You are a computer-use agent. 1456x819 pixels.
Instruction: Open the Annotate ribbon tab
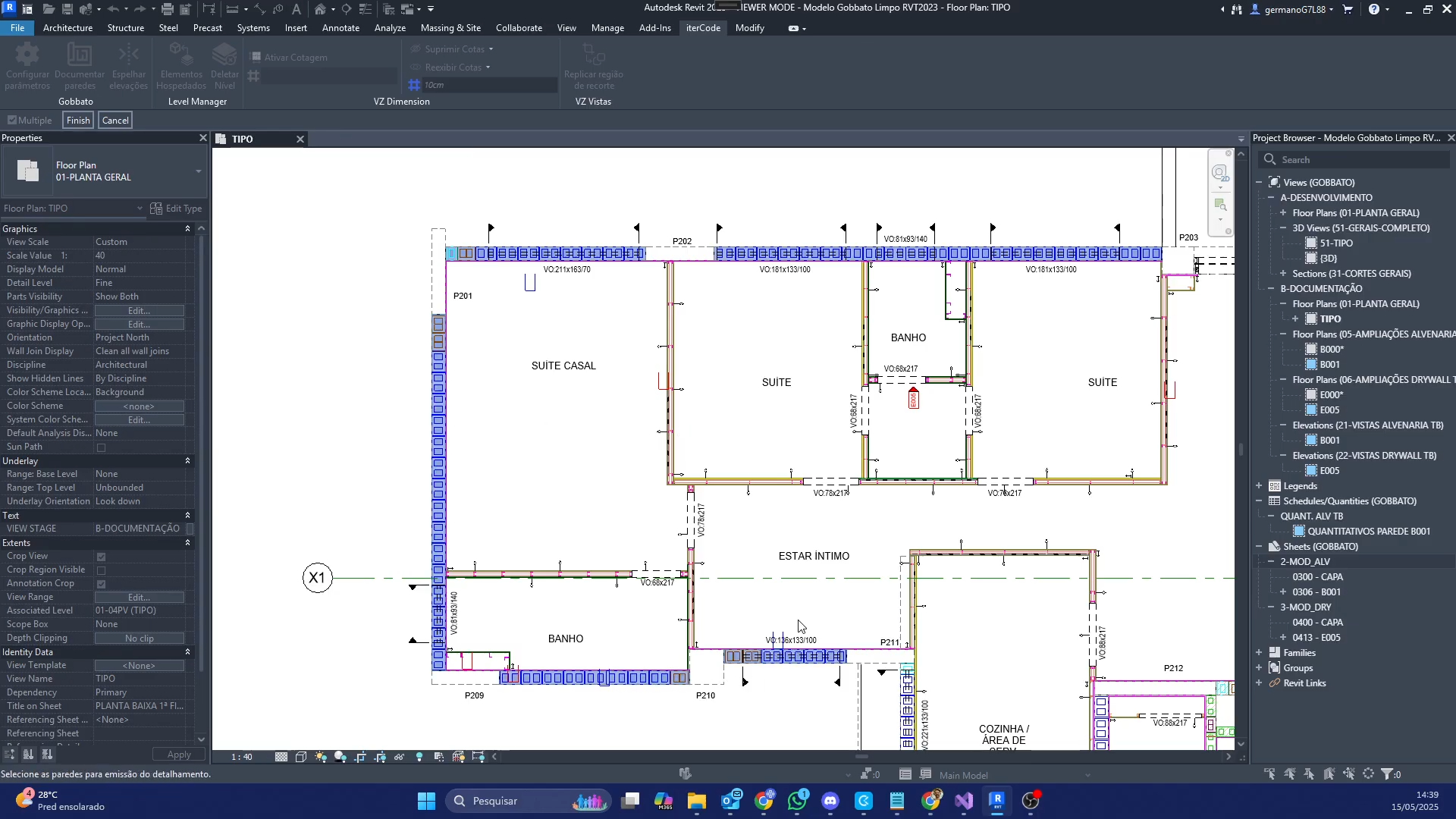[x=340, y=28]
